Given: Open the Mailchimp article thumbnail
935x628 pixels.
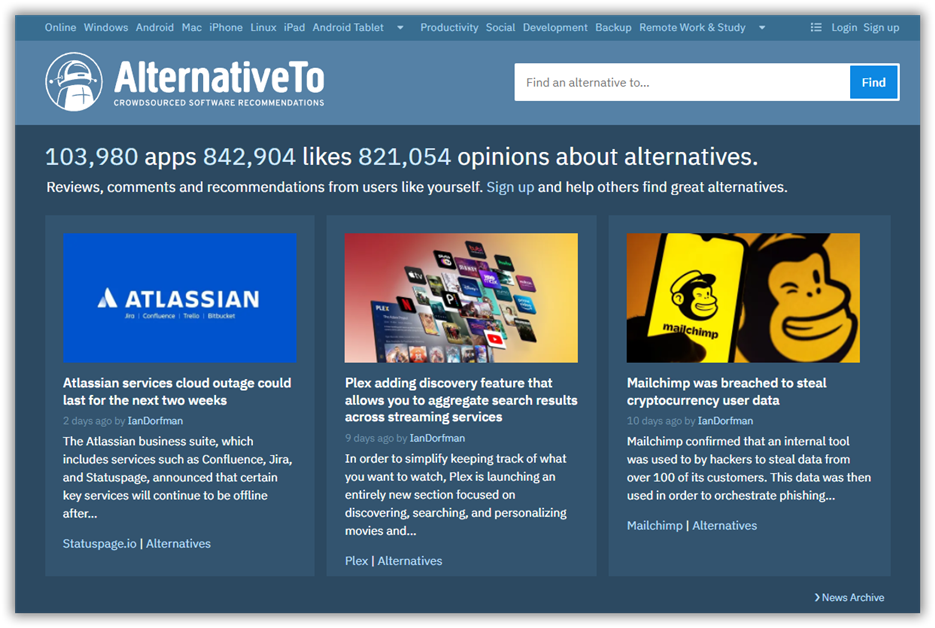Looking at the screenshot, I should coord(743,298).
